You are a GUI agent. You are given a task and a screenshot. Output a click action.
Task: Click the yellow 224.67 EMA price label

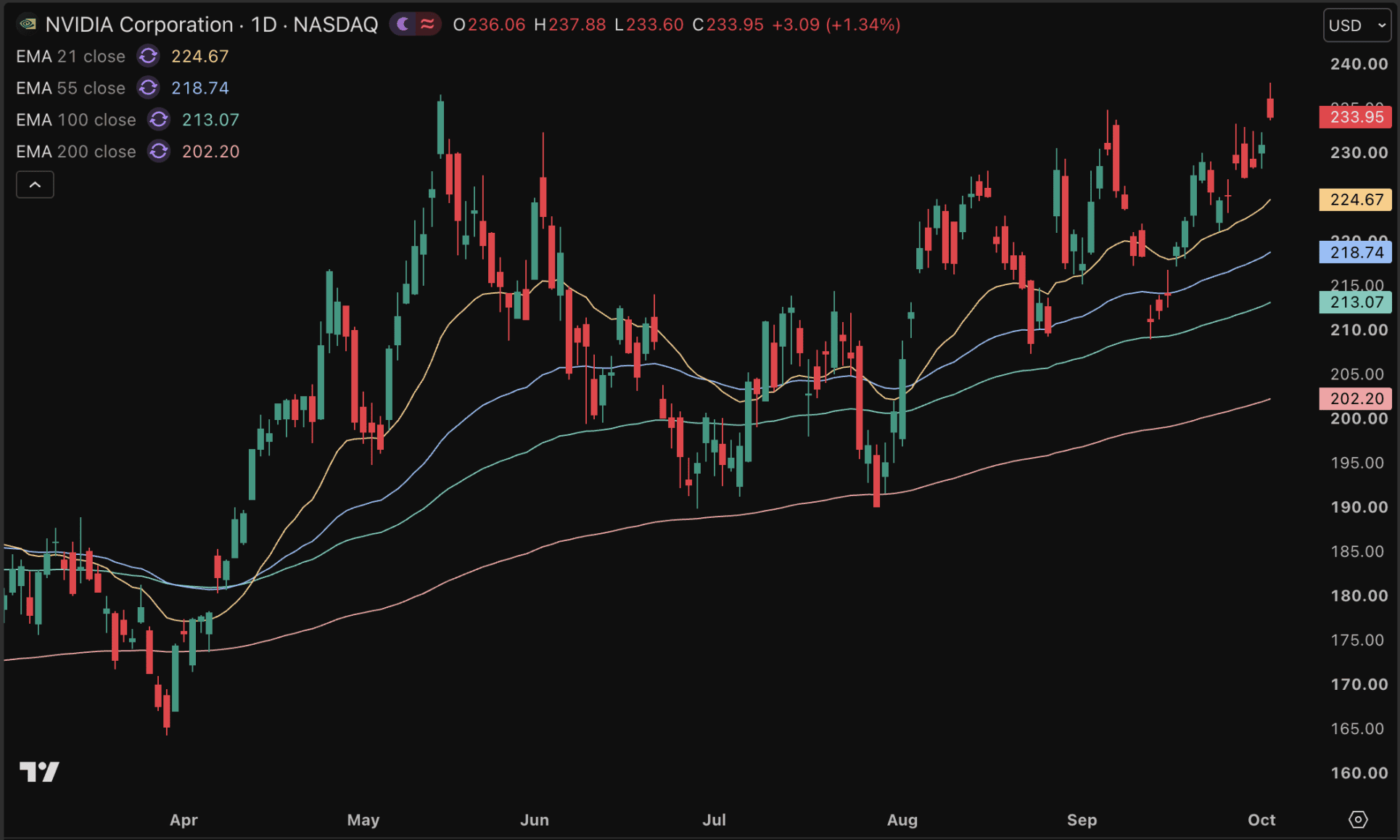coord(1356,199)
